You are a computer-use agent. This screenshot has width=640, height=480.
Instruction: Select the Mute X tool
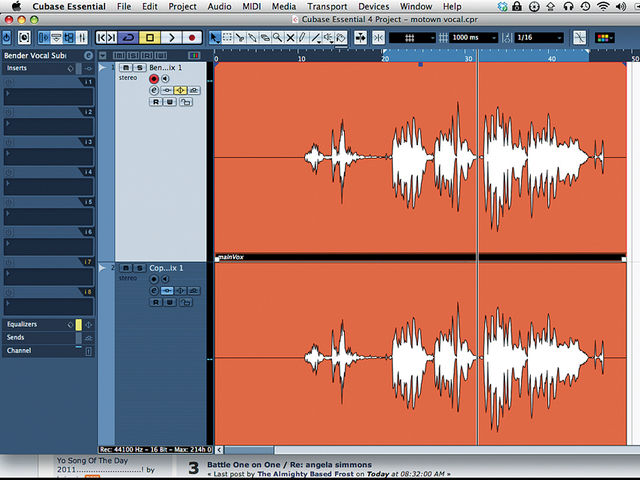[x=290, y=38]
